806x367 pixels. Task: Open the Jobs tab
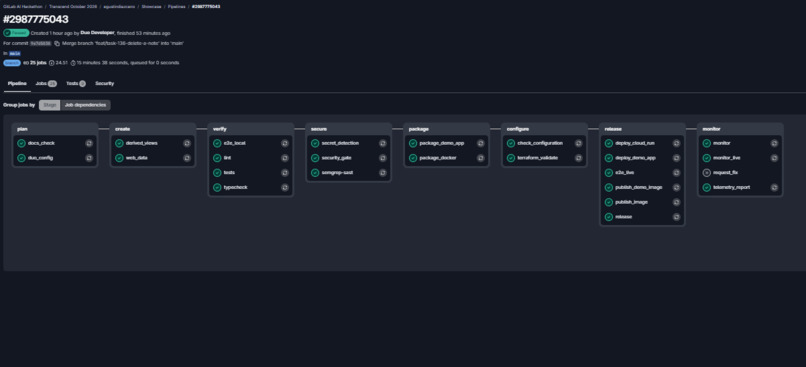(x=46, y=83)
